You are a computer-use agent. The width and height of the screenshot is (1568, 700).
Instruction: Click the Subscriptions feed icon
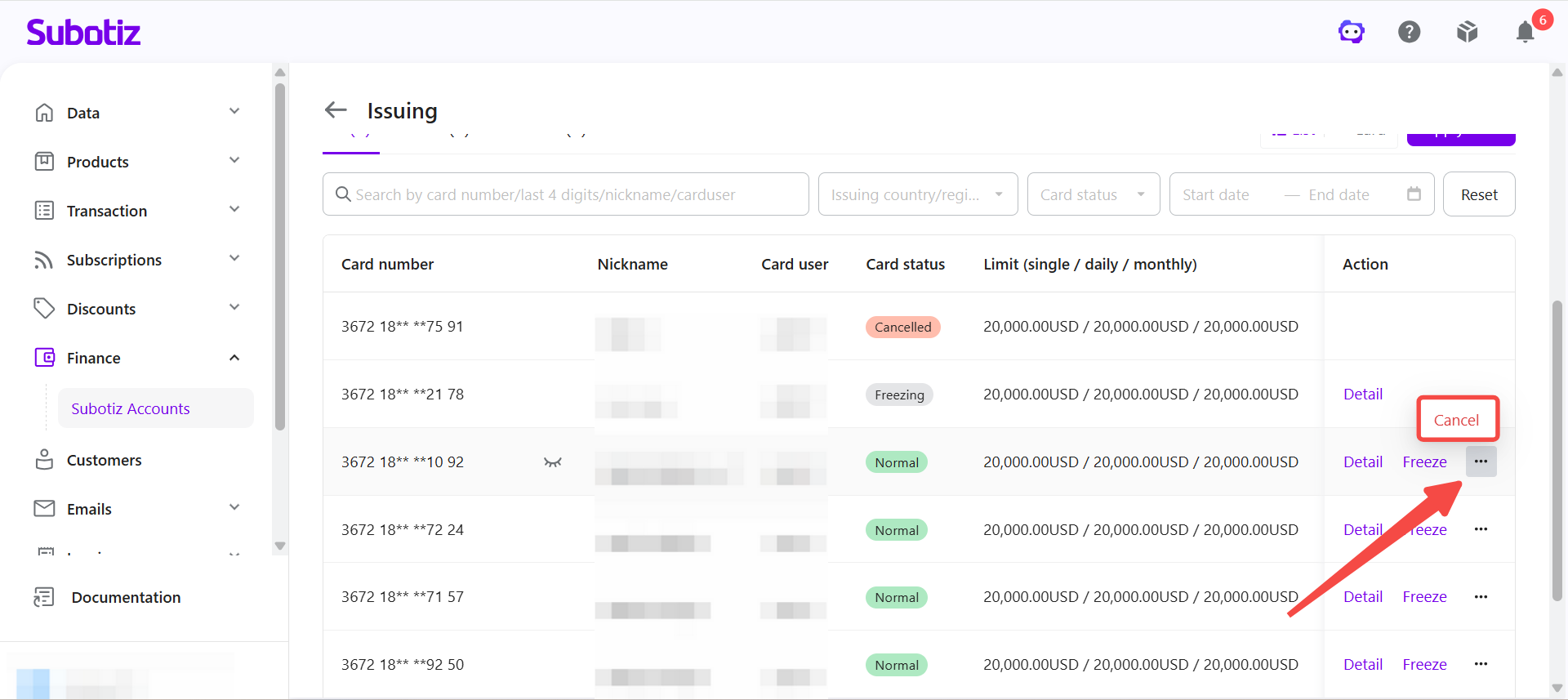(44, 260)
